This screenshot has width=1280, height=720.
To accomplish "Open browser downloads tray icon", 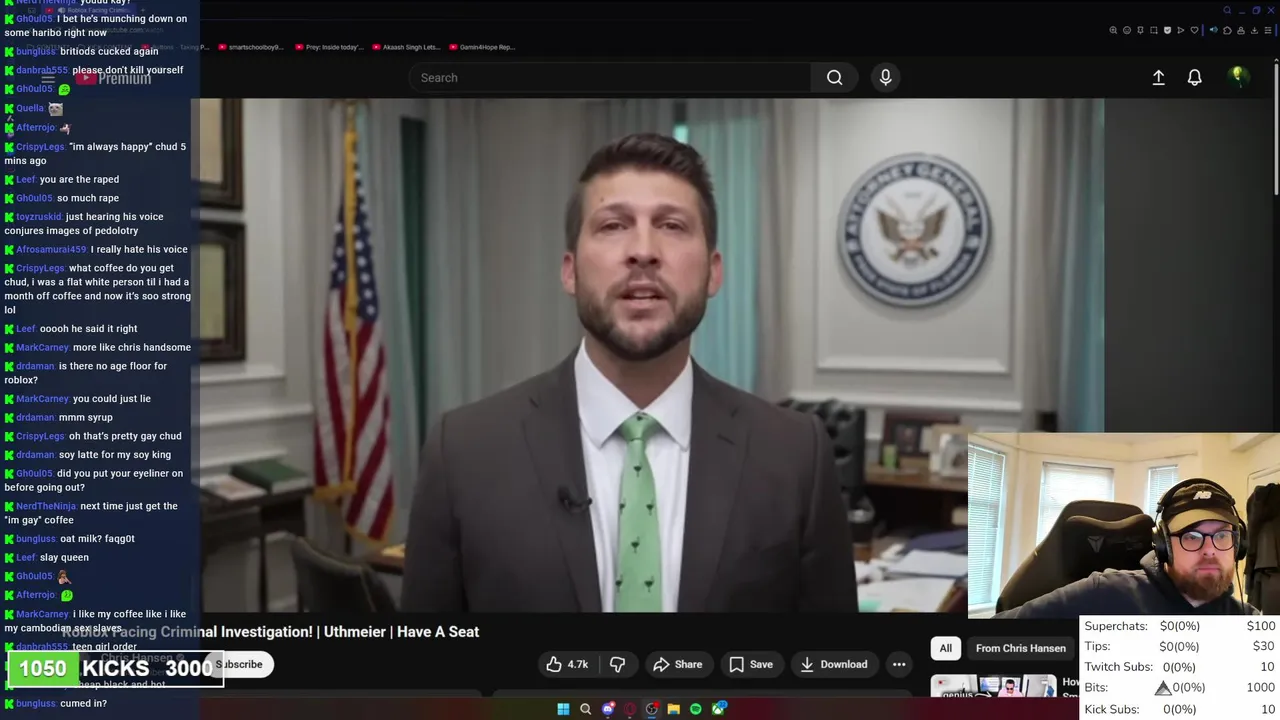I will click(x=1254, y=30).
